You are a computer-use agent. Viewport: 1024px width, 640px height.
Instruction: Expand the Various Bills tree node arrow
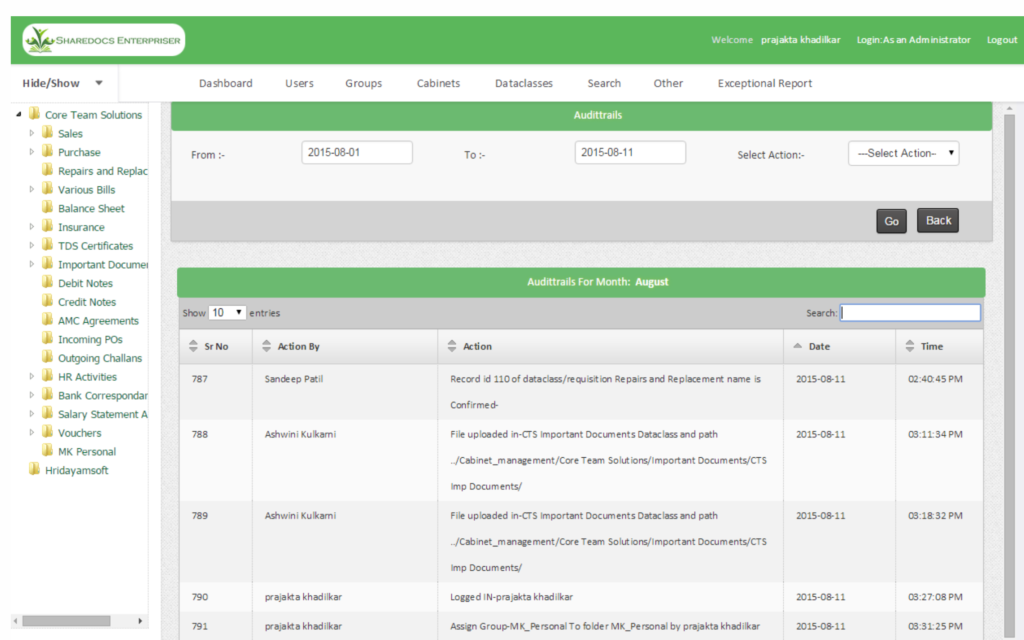click(x=31, y=189)
